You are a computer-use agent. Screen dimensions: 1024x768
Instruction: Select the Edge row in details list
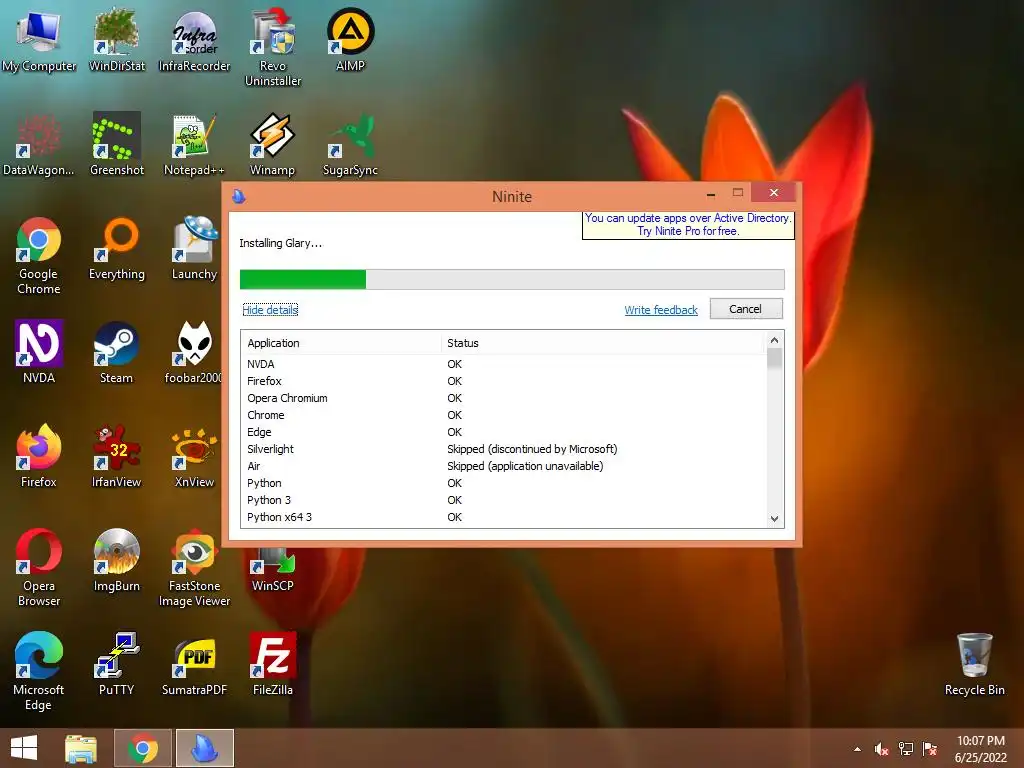pyautogui.click(x=504, y=432)
